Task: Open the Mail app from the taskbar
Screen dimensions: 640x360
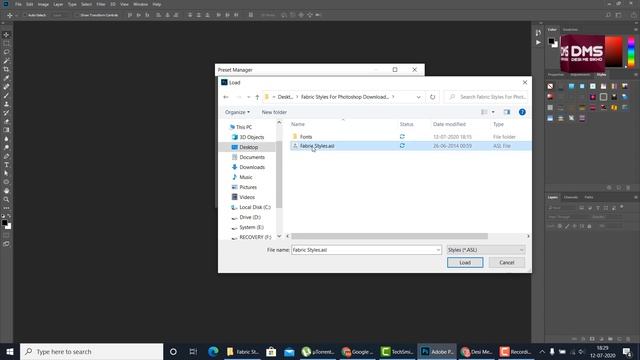Action: tap(289, 351)
